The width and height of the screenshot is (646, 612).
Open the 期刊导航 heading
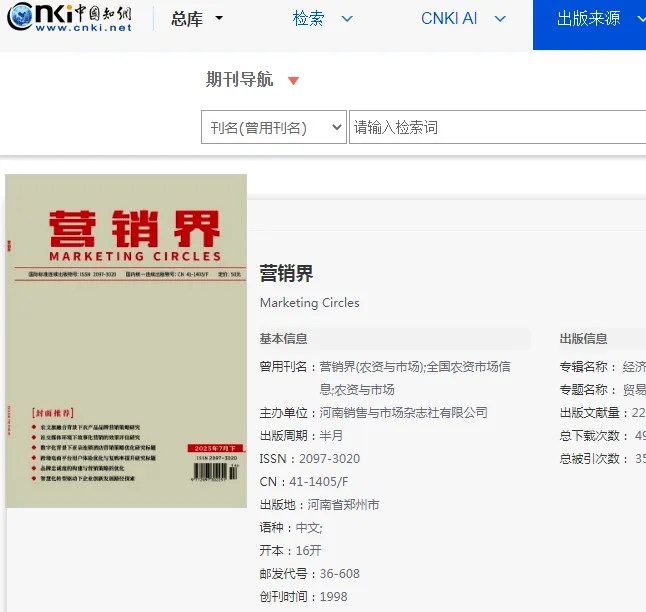coord(239,79)
